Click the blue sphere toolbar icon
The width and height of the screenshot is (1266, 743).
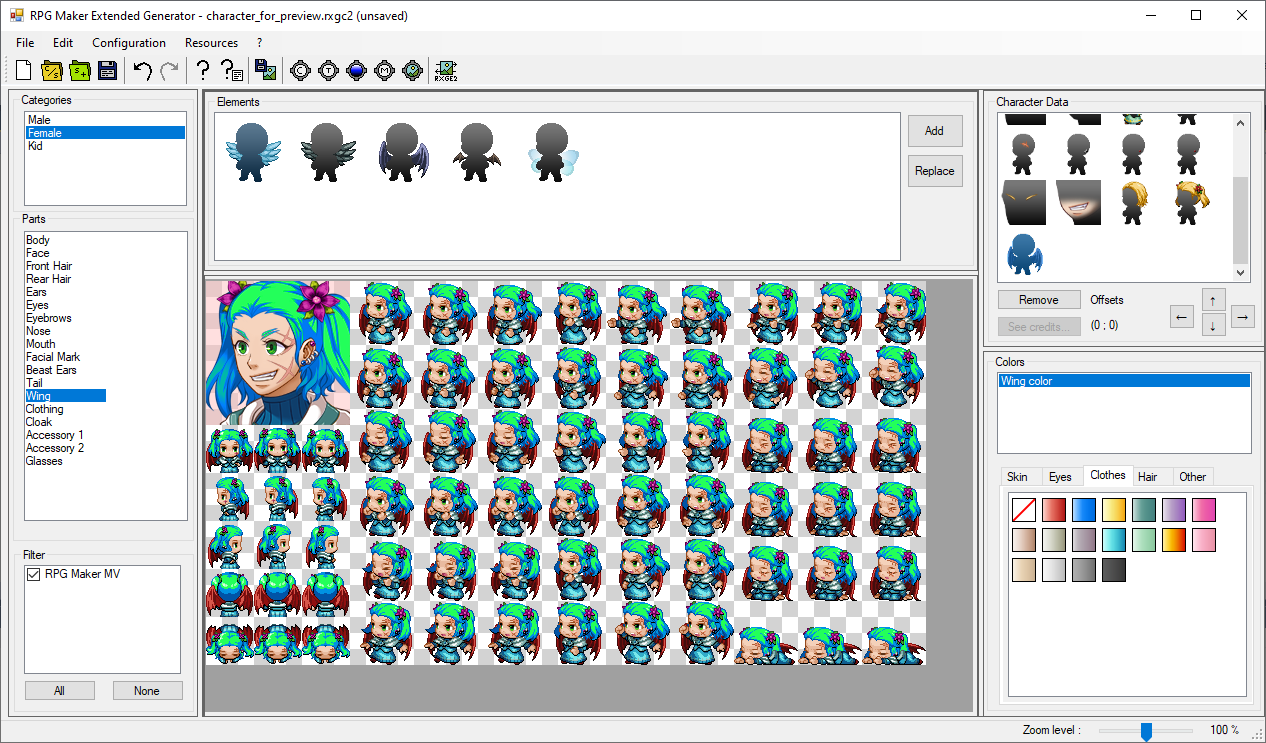click(357, 70)
